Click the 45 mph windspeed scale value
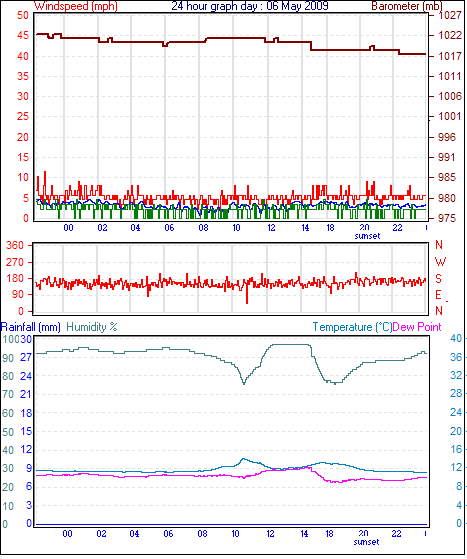The image size is (467, 559). pyautogui.click(x=22, y=35)
